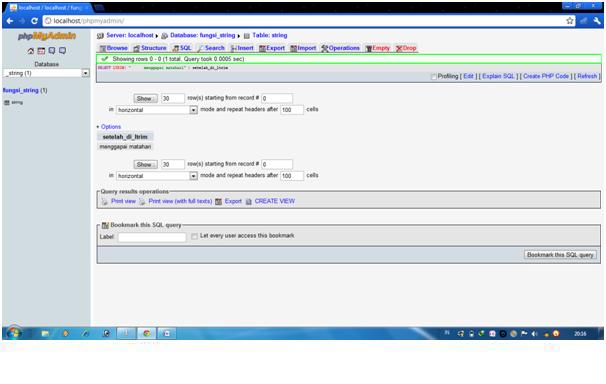Click the phpMyAdmin logo
Image resolution: width=606 pixels, height=384 pixels.
coord(46,36)
